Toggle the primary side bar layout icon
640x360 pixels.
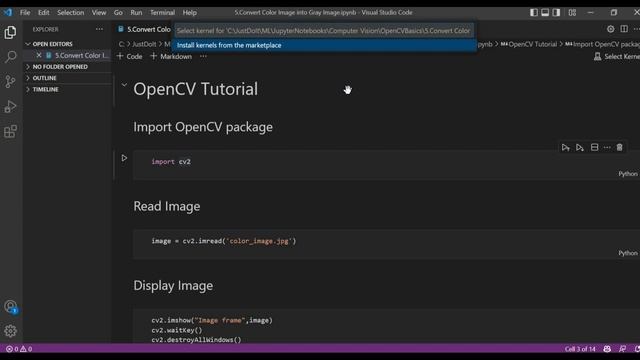(x=534, y=13)
